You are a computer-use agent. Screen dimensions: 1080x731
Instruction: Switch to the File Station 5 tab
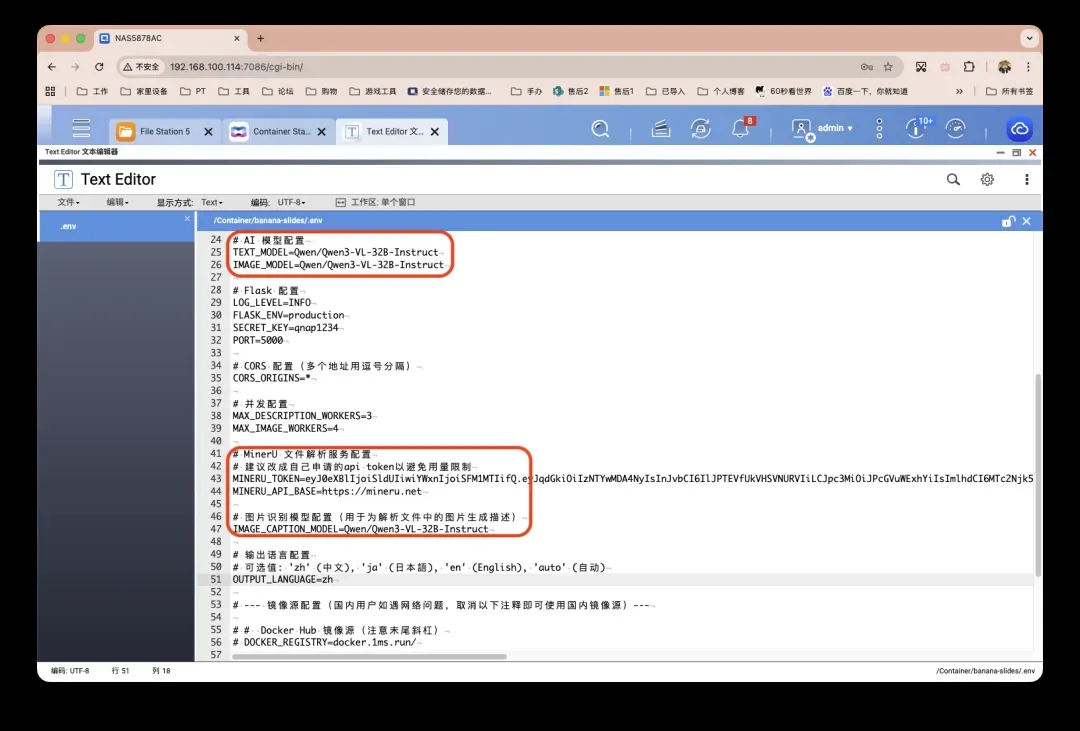point(164,131)
